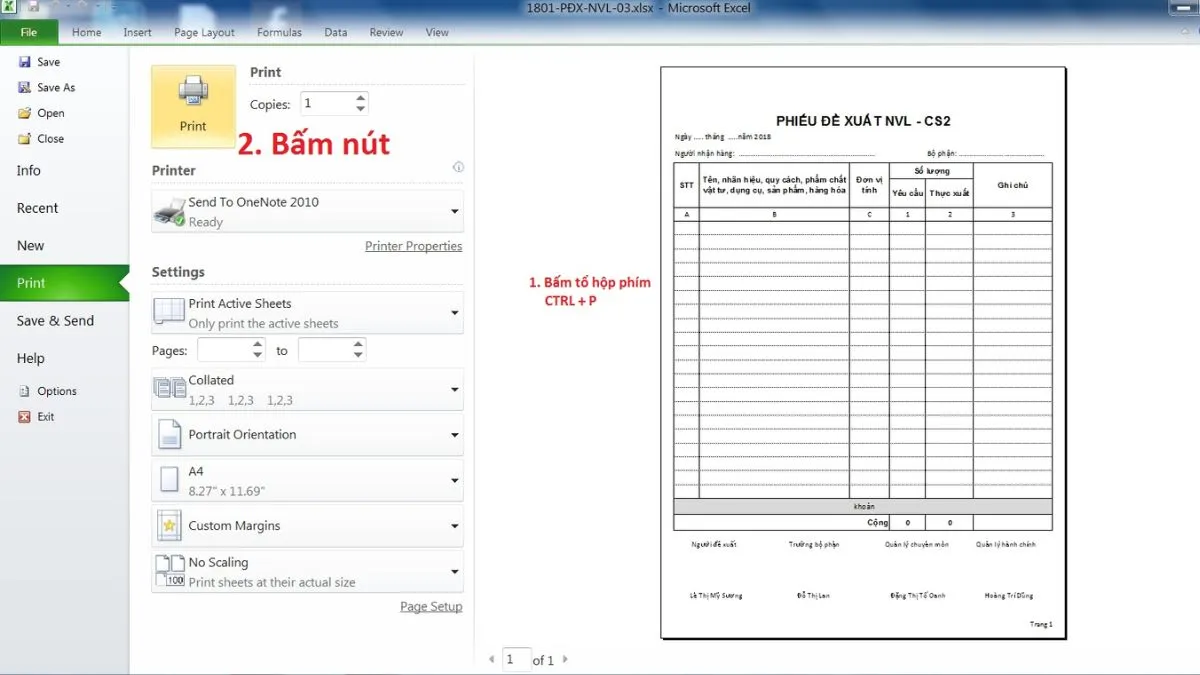Exit Excel using the sidebar command

click(x=46, y=416)
